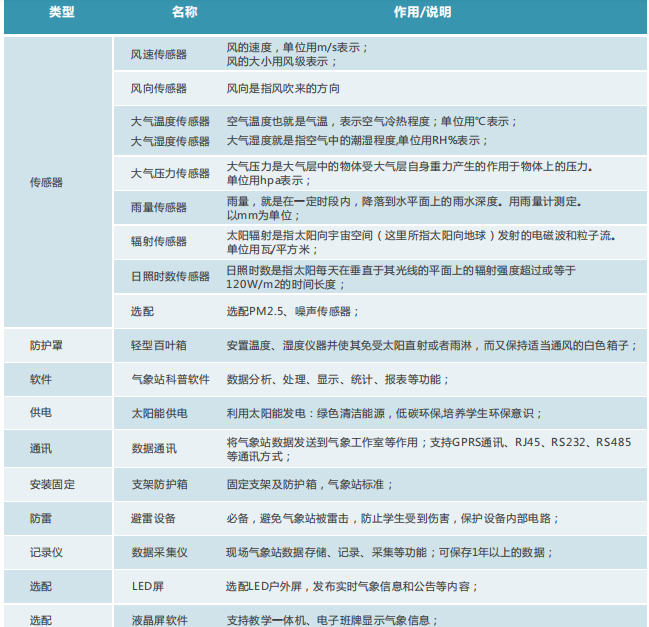
Task: Select the 液晶屏软件 name cell
Action: tap(159, 620)
